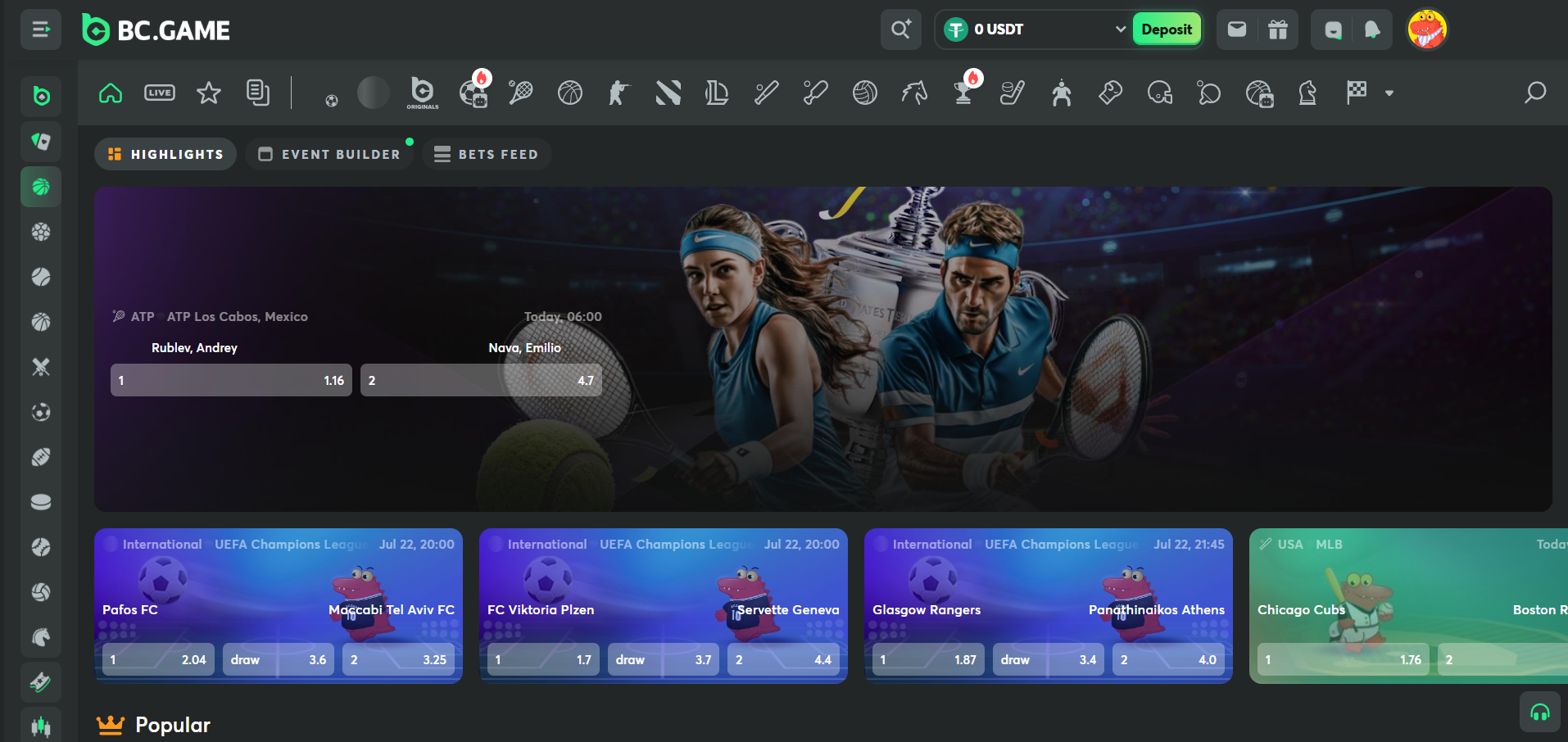Open the gift rewards icon
1568x742 pixels.
click(1278, 29)
